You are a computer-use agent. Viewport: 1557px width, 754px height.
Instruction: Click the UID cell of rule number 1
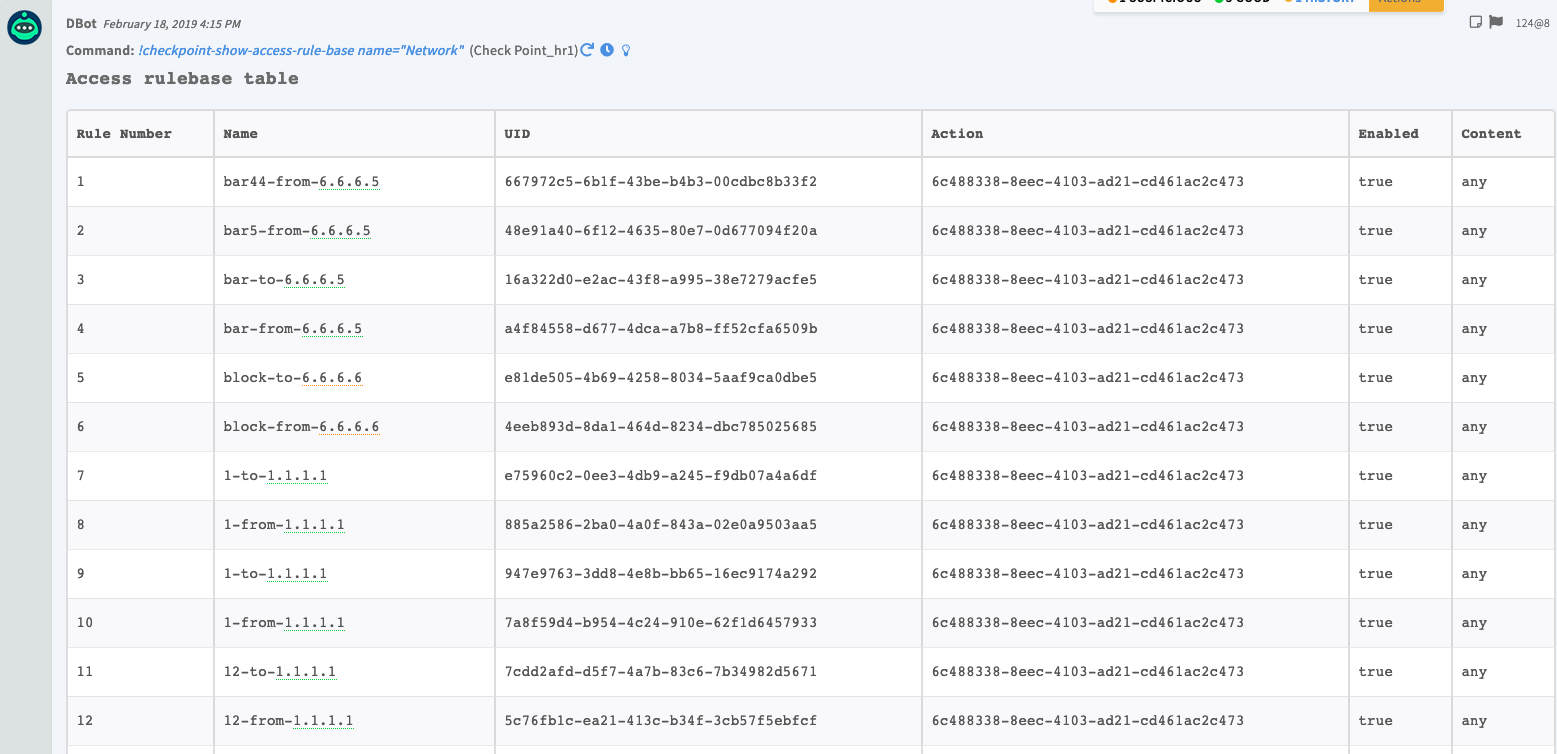click(x=661, y=182)
